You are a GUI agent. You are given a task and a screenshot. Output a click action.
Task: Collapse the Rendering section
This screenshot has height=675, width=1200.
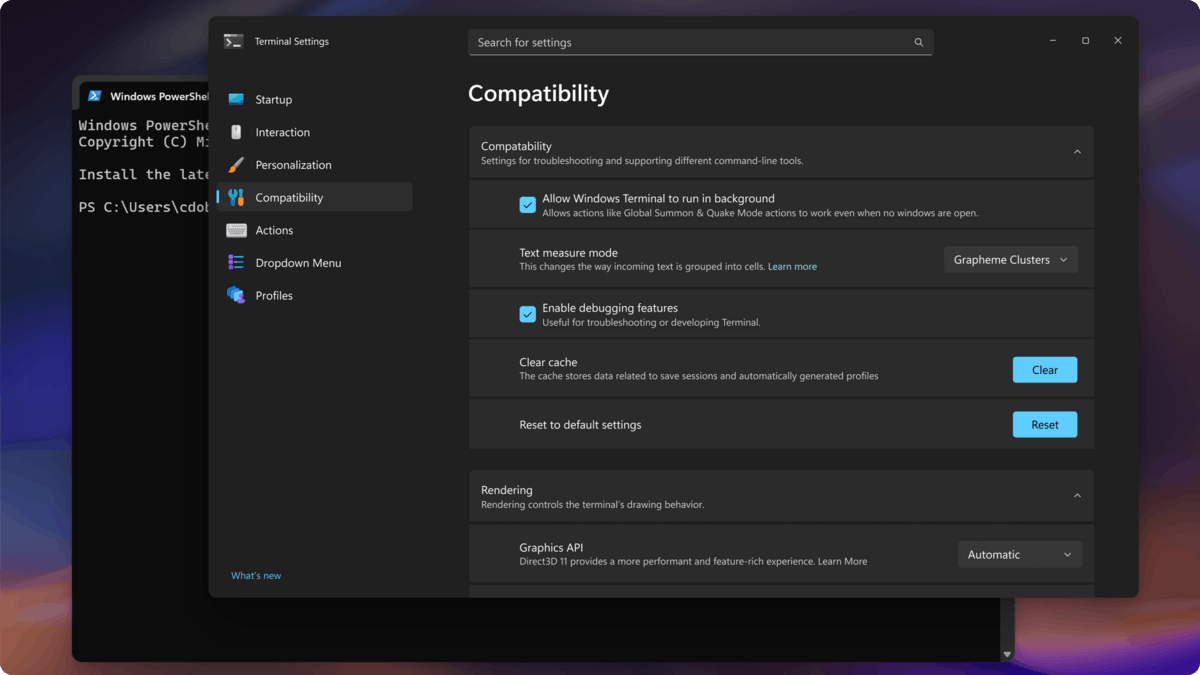click(1077, 495)
